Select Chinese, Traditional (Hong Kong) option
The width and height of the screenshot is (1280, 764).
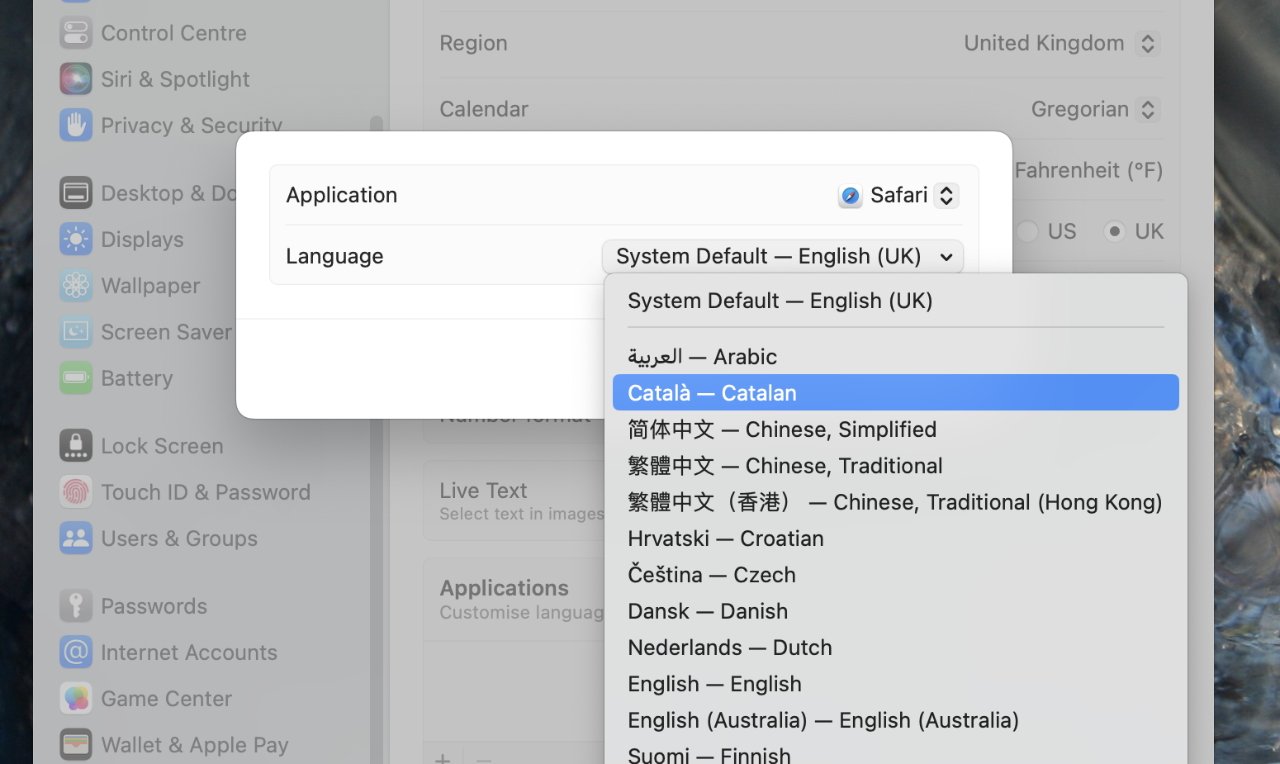tap(896, 502)
